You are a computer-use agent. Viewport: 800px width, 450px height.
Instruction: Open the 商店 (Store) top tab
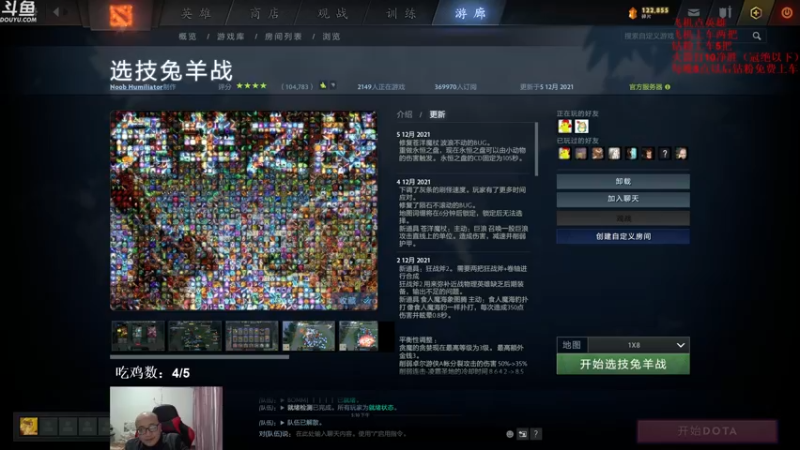tap(265, 13)
